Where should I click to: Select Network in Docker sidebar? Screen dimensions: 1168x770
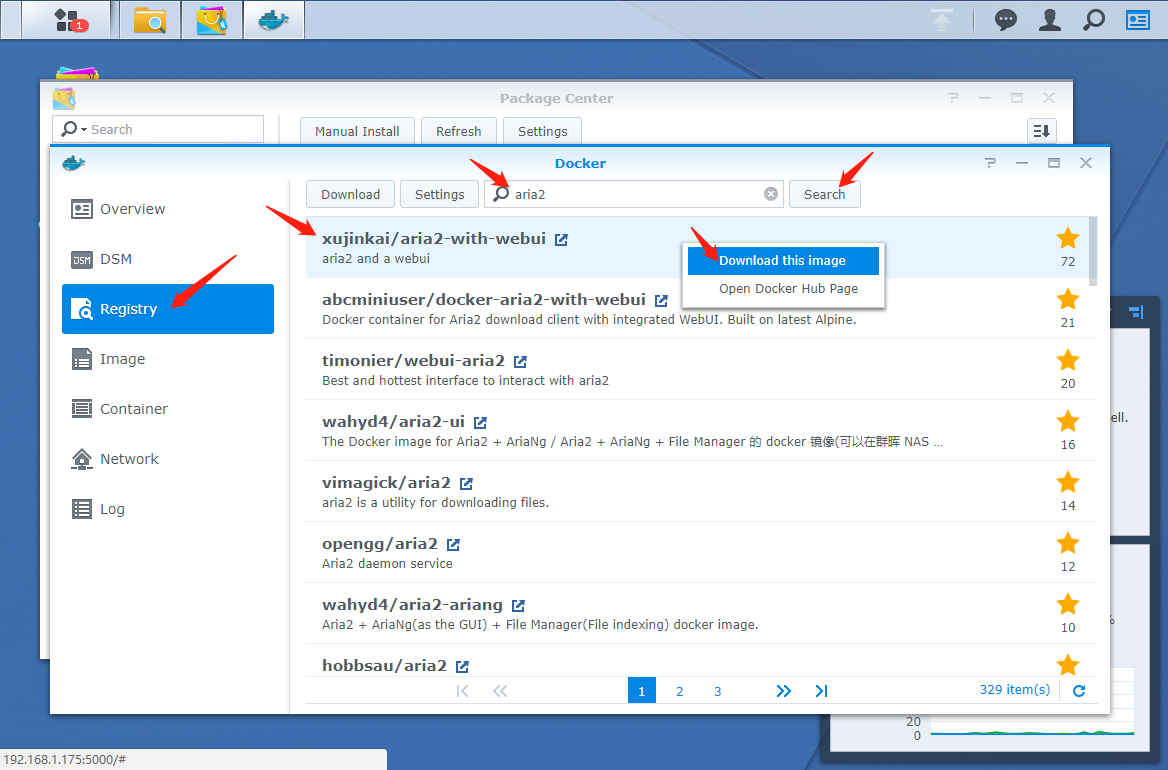[x=168, y=459]
